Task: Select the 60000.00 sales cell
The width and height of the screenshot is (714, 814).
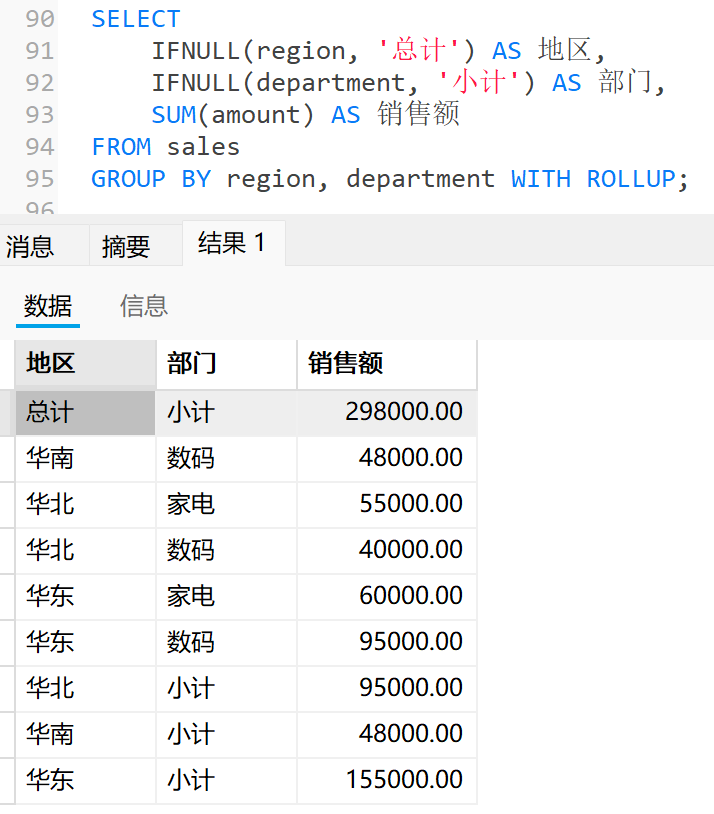Action: pyautogui.click(x=410, y=596)
